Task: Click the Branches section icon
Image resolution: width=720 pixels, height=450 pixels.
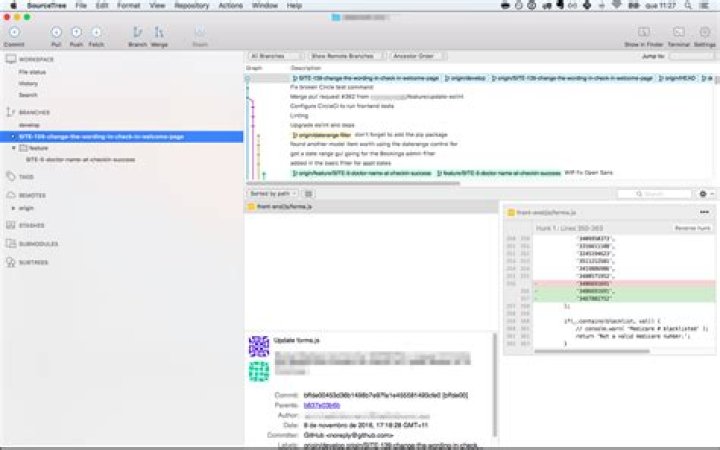Action: coord(11,112)
